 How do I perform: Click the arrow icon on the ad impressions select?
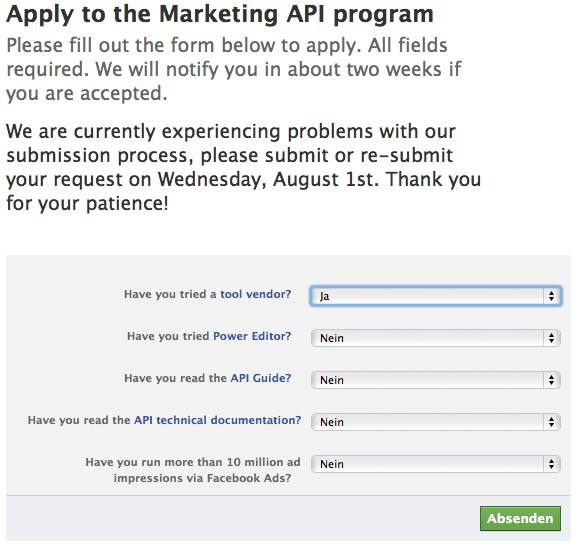pyautogui.click(x=551, y=464)
